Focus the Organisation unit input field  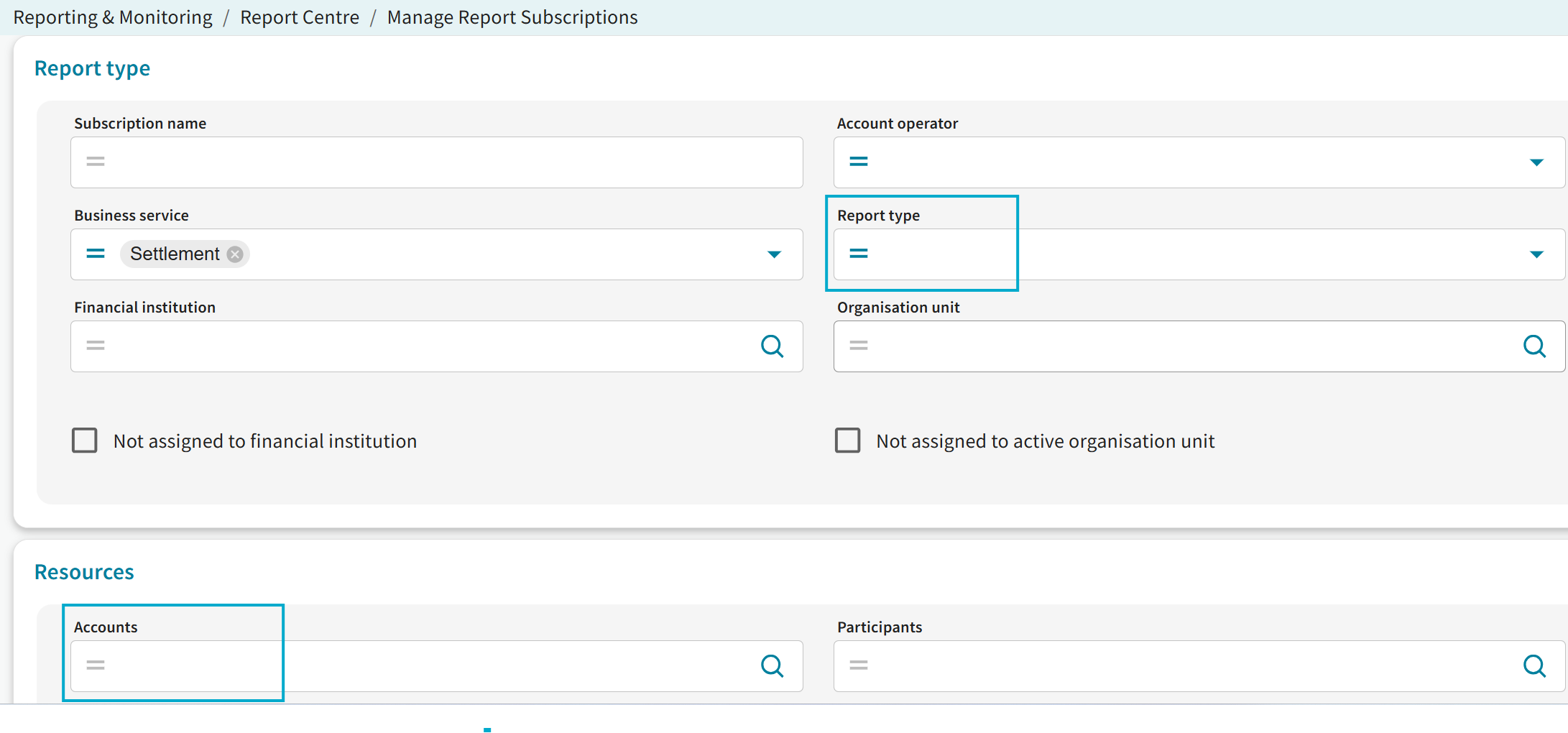(1199, 346)
